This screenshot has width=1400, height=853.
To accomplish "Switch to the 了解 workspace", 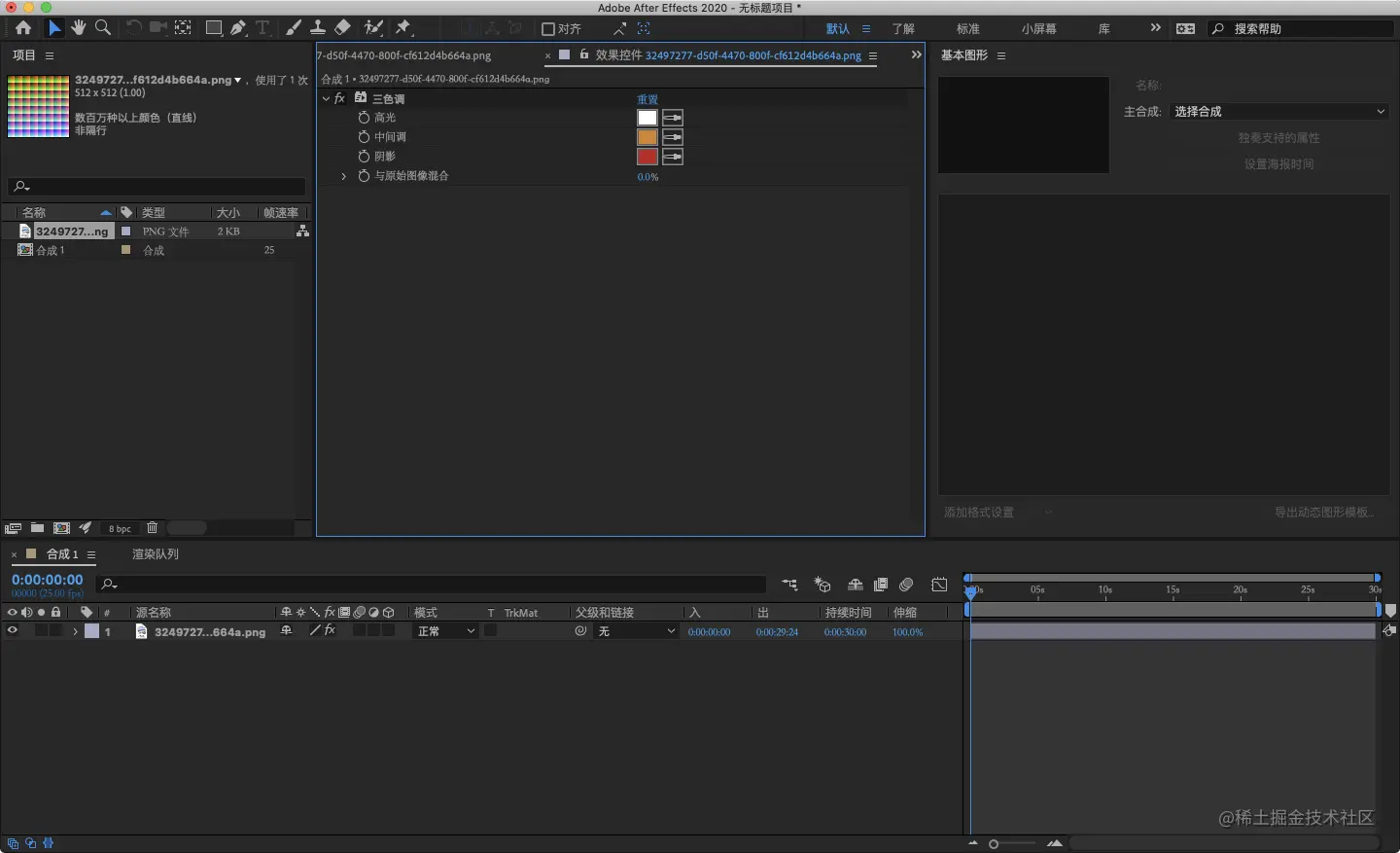I will coord(903,29).
